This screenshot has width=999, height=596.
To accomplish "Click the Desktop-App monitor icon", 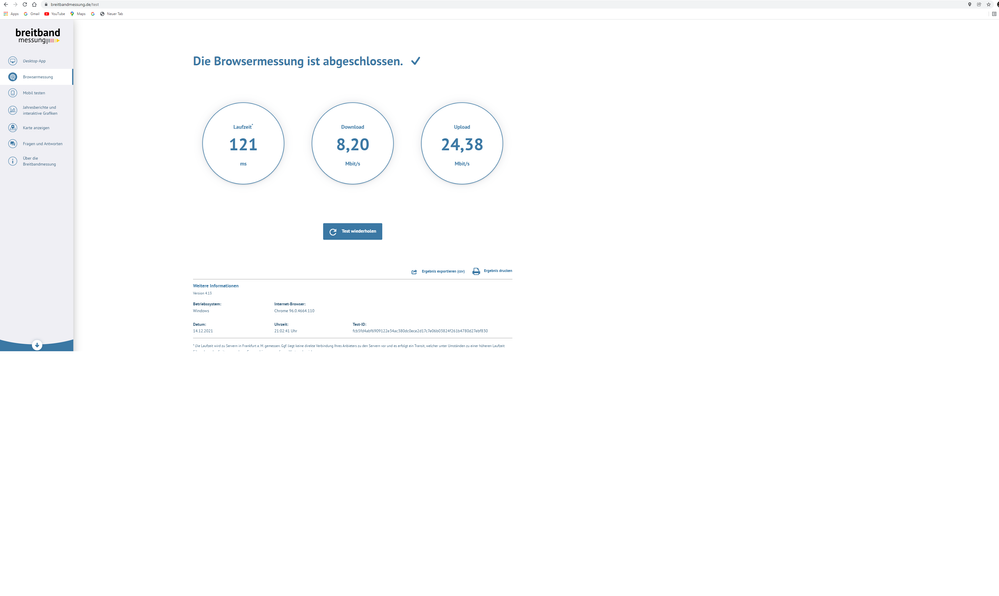I will click(13, 61).
